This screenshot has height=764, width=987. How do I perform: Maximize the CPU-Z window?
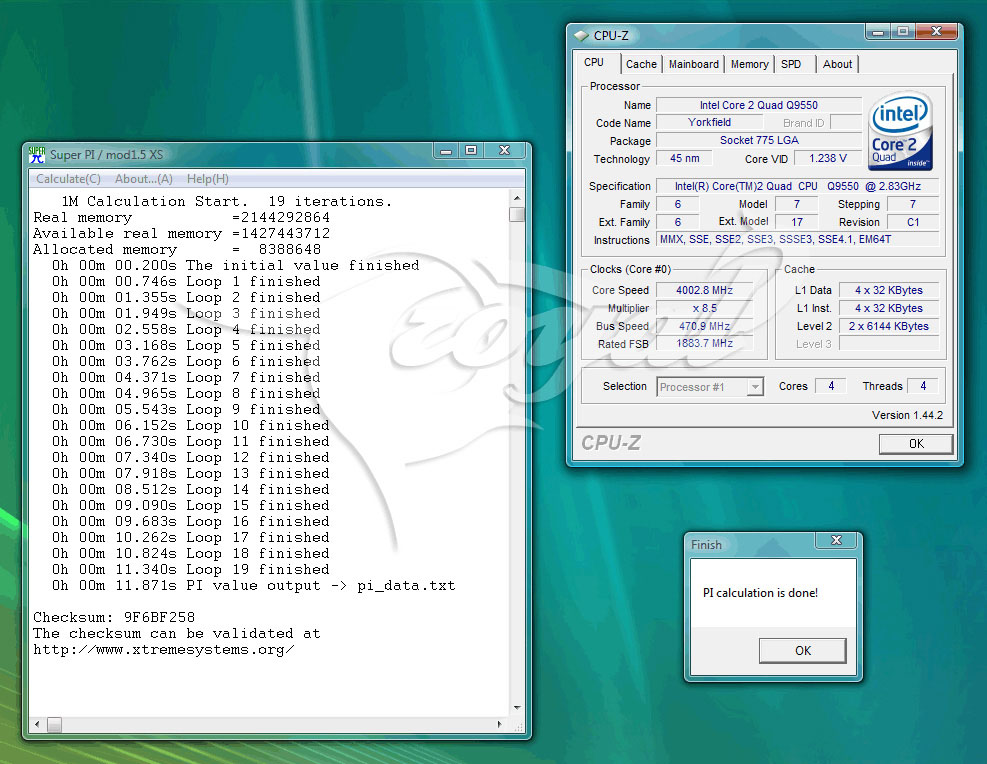(903, 31)
